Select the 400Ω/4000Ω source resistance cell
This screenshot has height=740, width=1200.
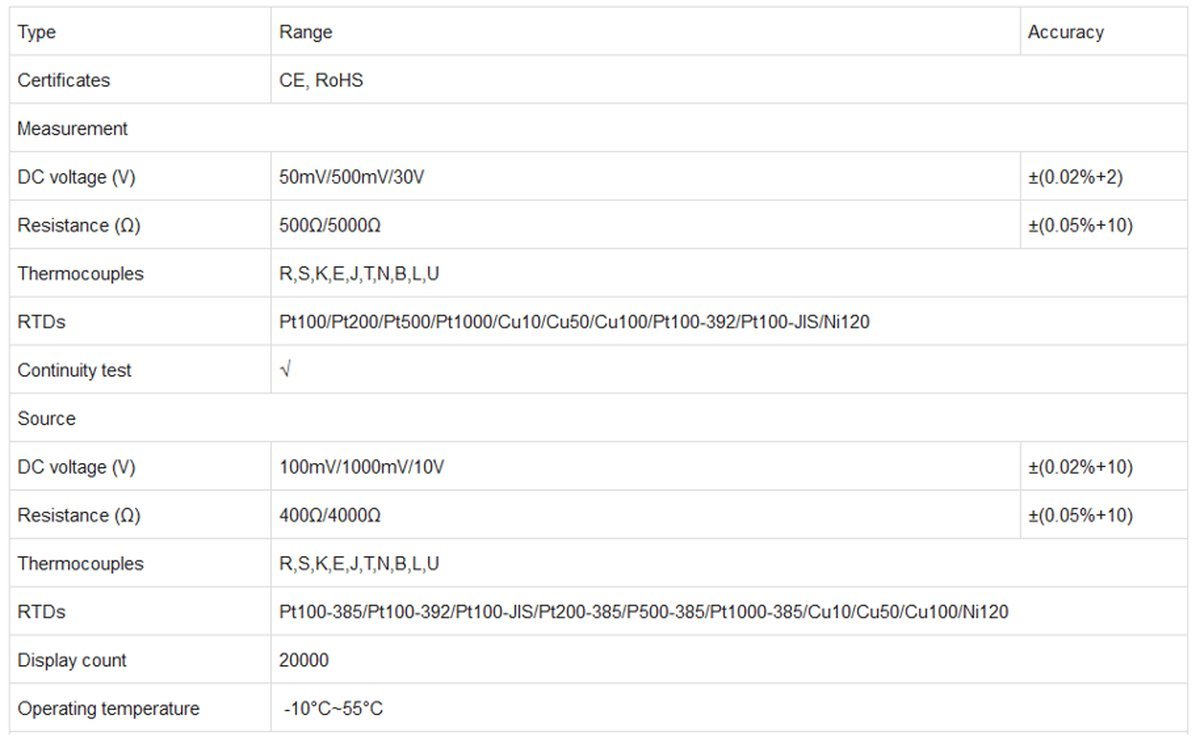click(x=645, y=515)
